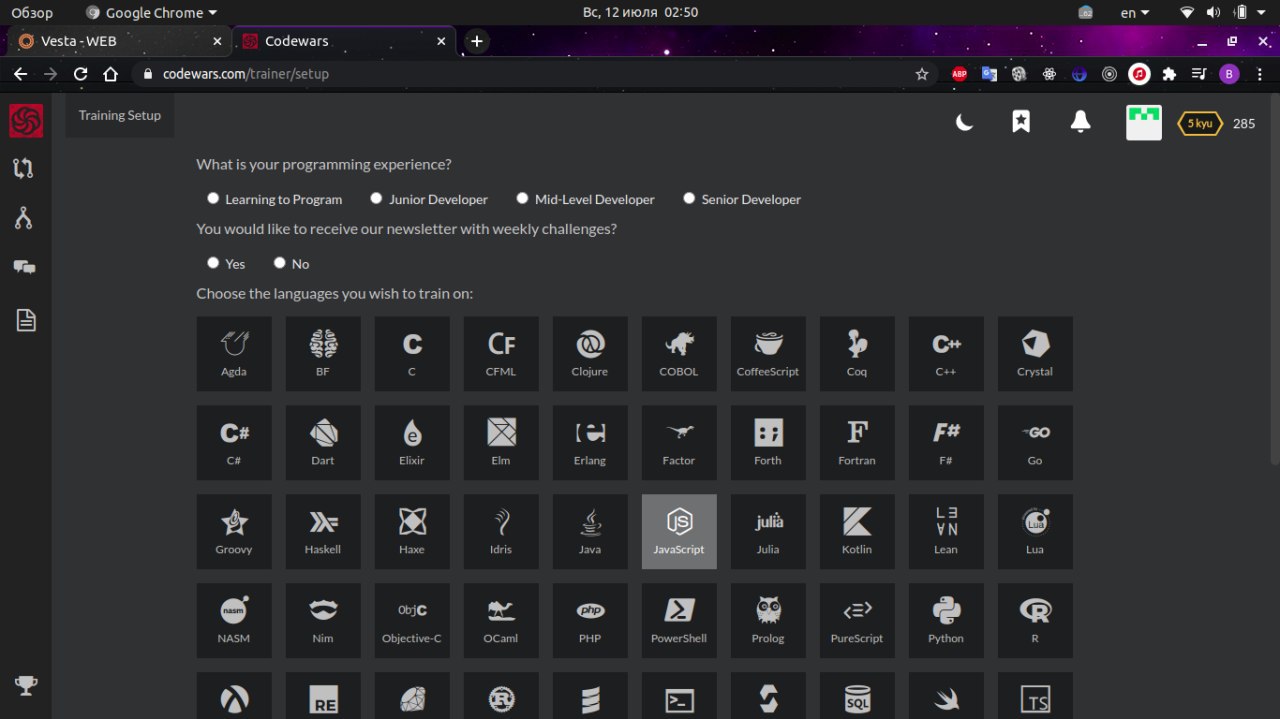Choose the CoffeeScript language tile

768,354
